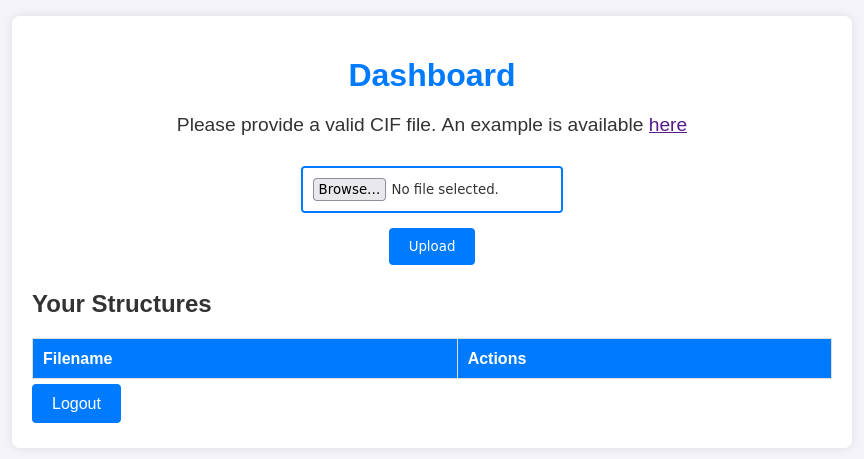Click the "Your Structures" heading
The width and height of the screenshot is (864, 459).
121,304
